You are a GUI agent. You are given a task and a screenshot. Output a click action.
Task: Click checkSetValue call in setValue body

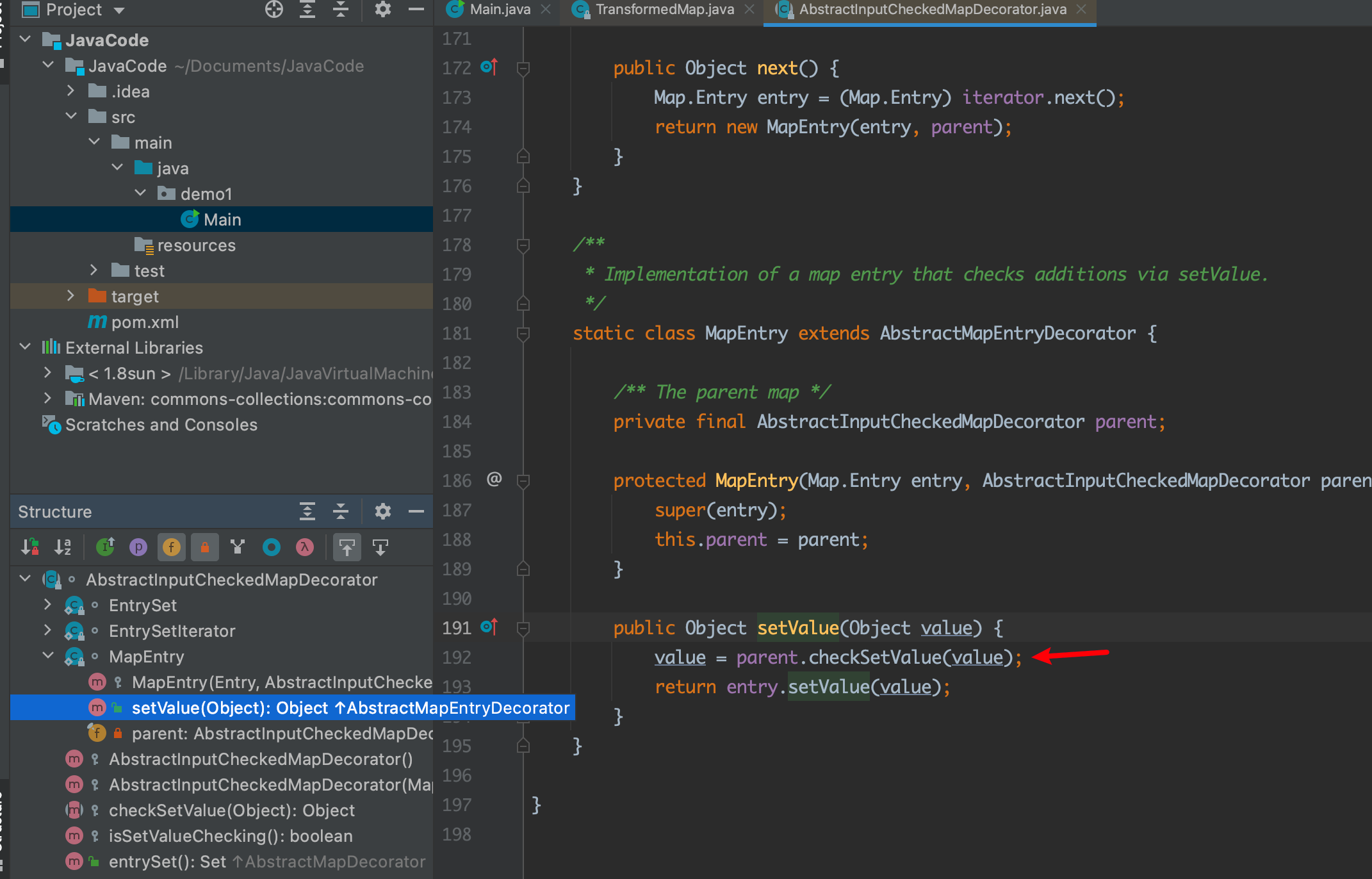coord(875,657)
